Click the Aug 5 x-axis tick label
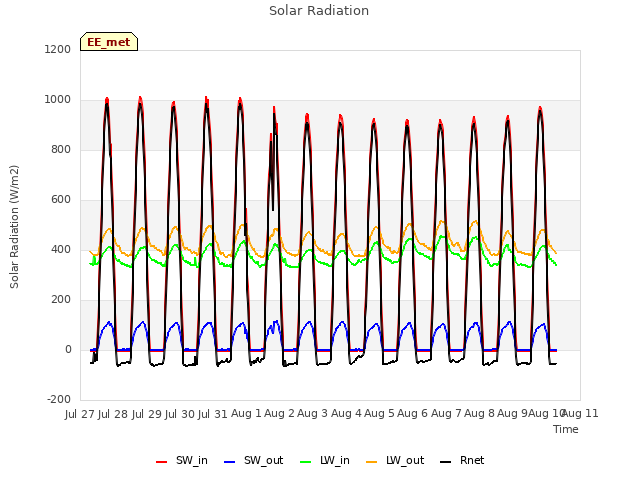 coord(380,414)
